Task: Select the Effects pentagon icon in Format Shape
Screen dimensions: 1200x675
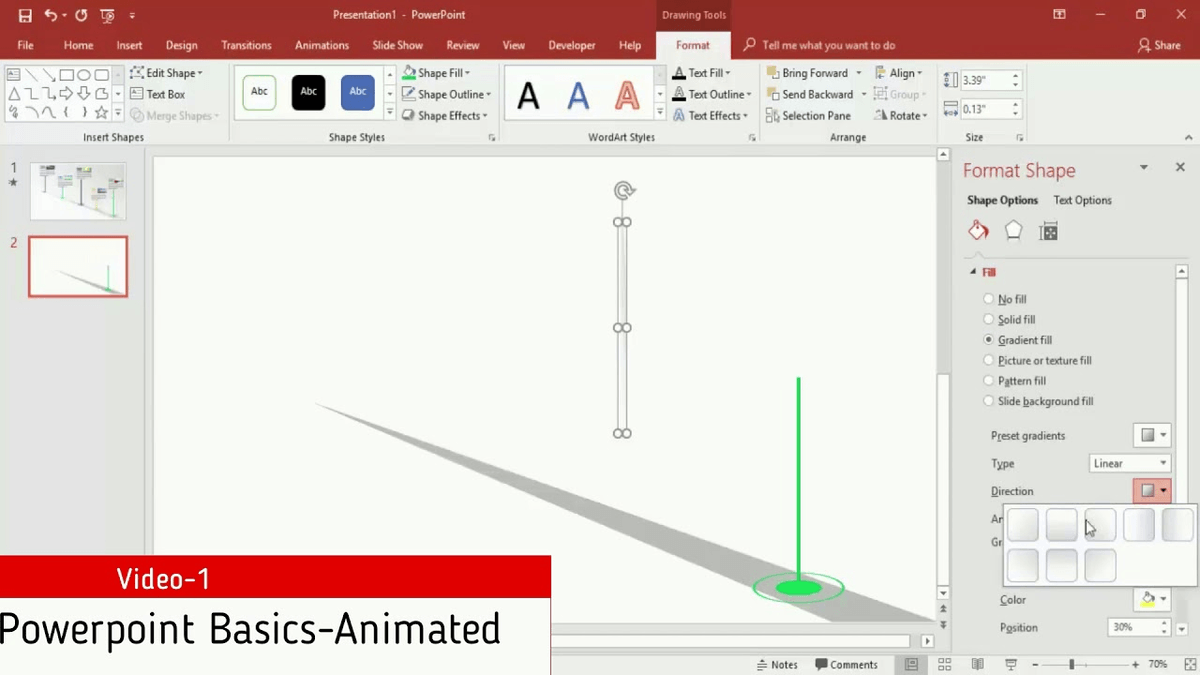Action: point(1013,230)
